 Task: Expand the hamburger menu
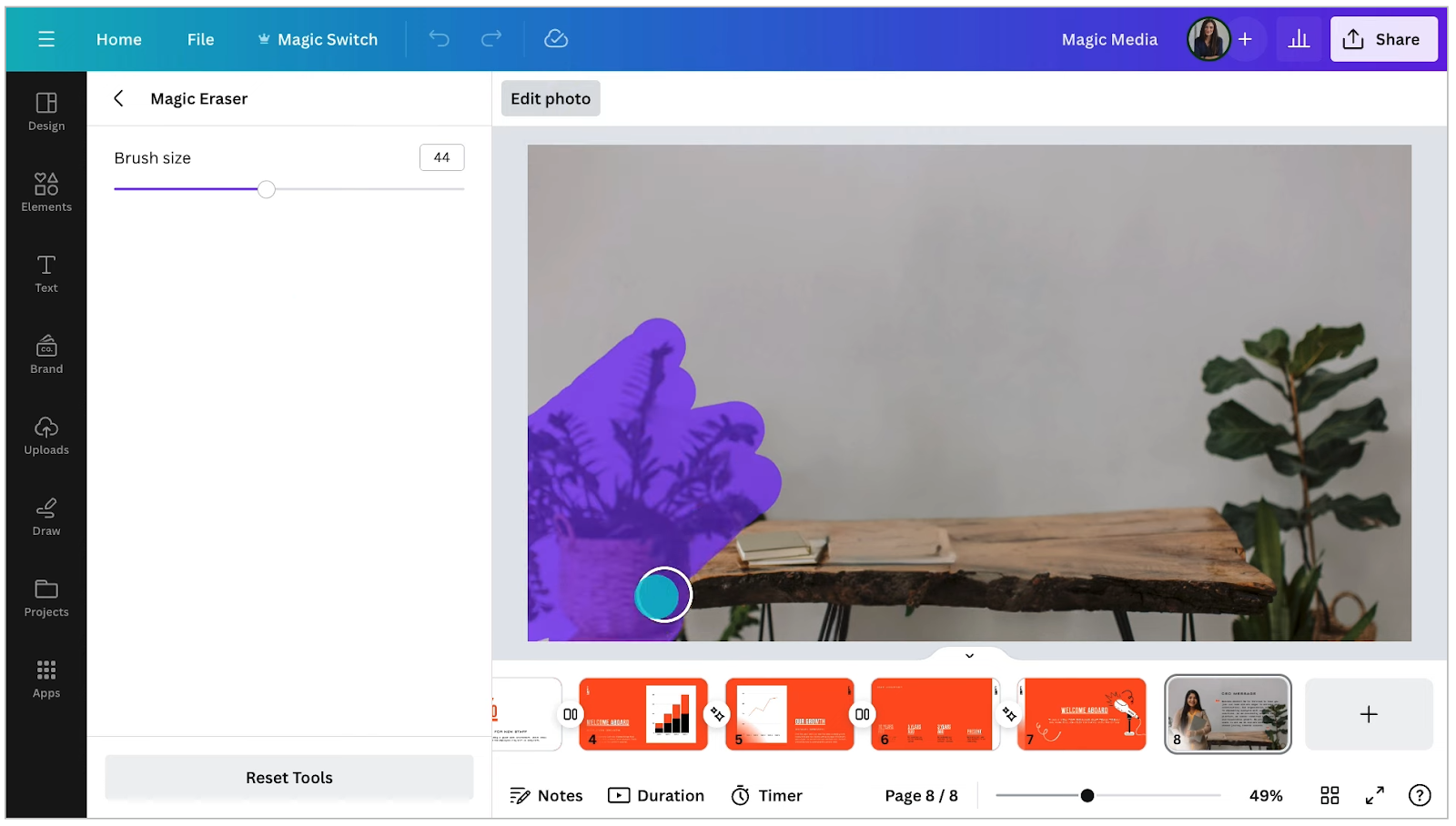(x=45, y=38)
